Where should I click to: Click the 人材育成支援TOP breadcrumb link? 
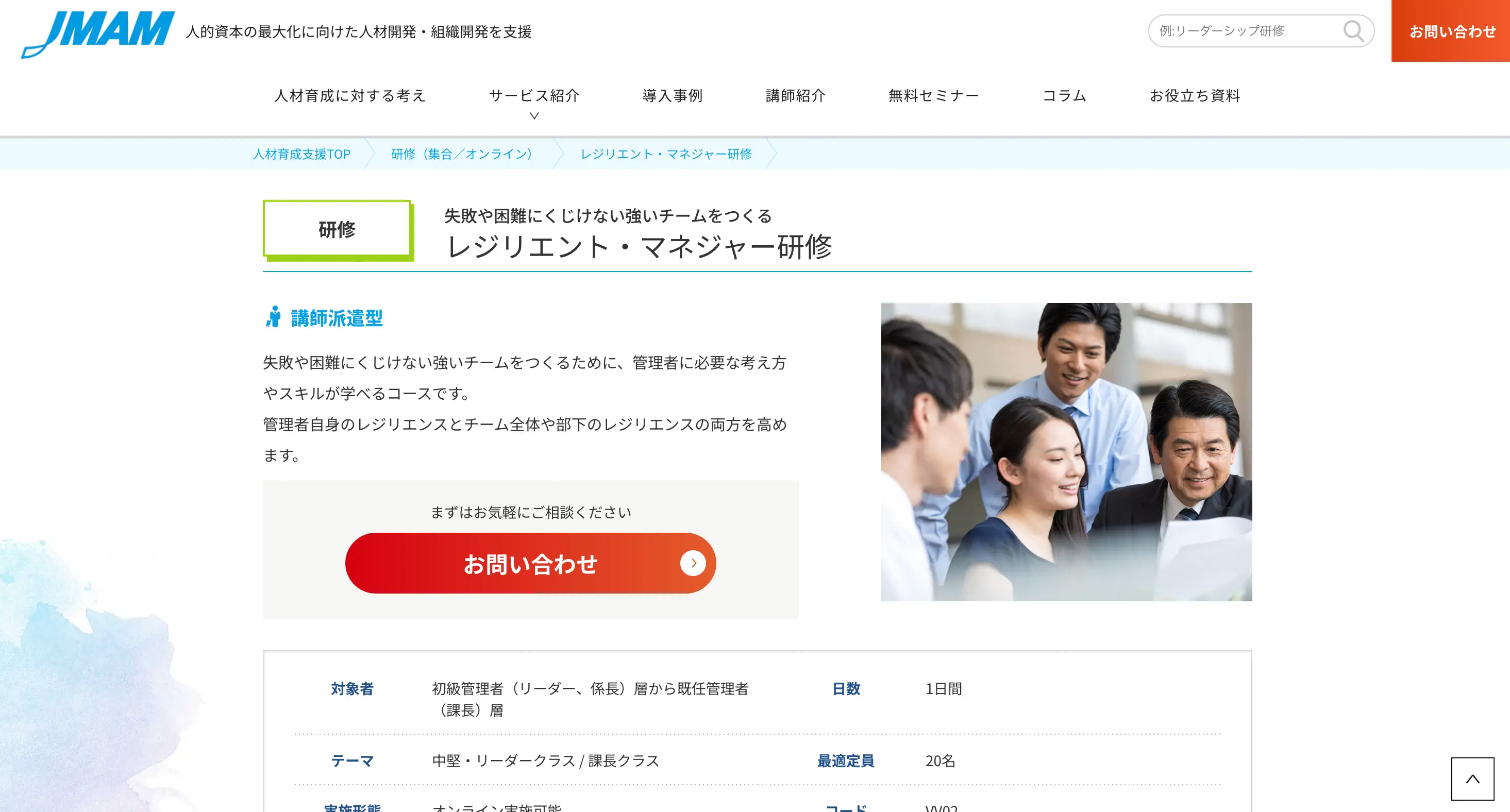[301, 154]
